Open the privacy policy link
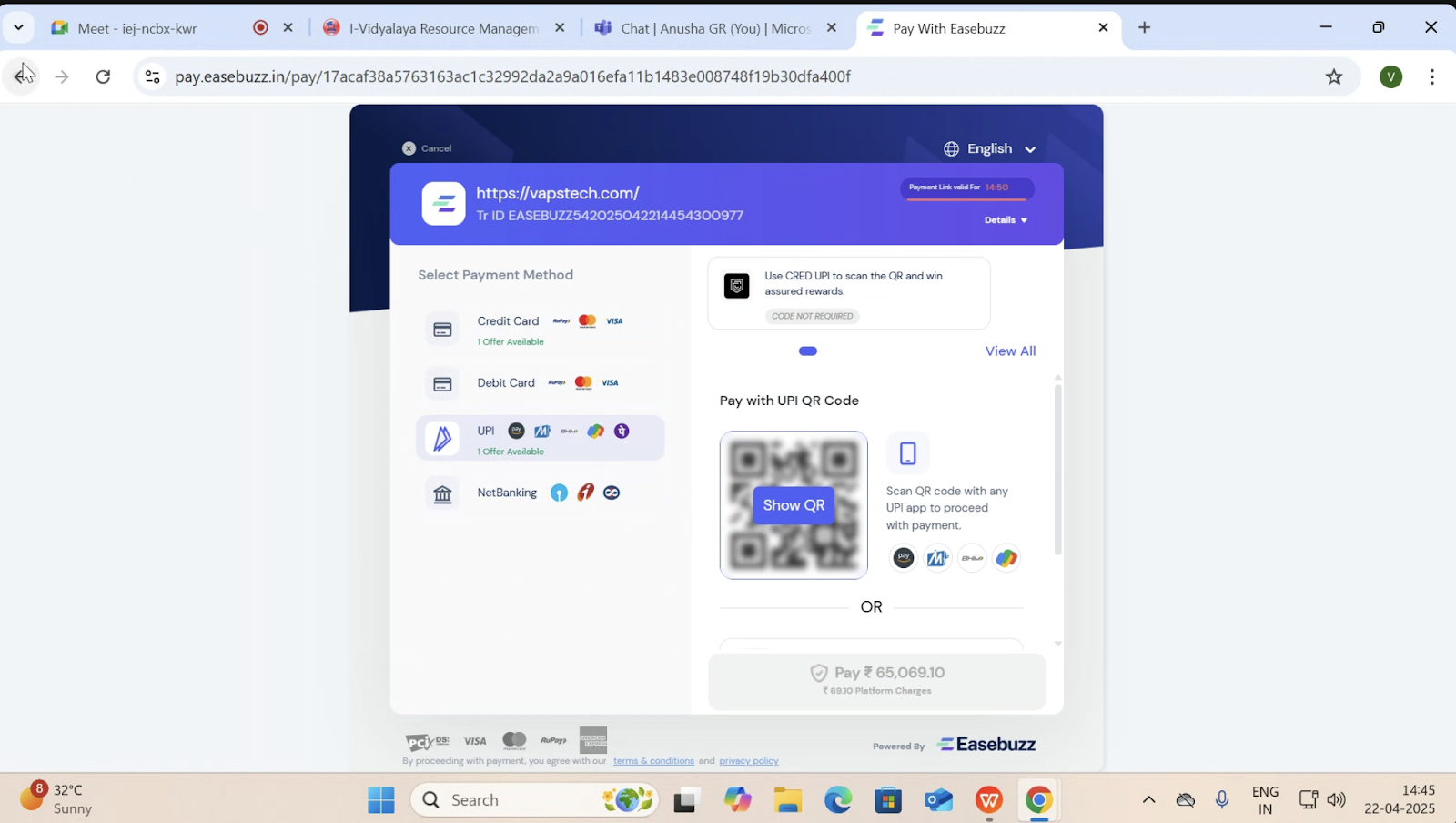This screenshot has width=1456, height=823. point(749,761)
